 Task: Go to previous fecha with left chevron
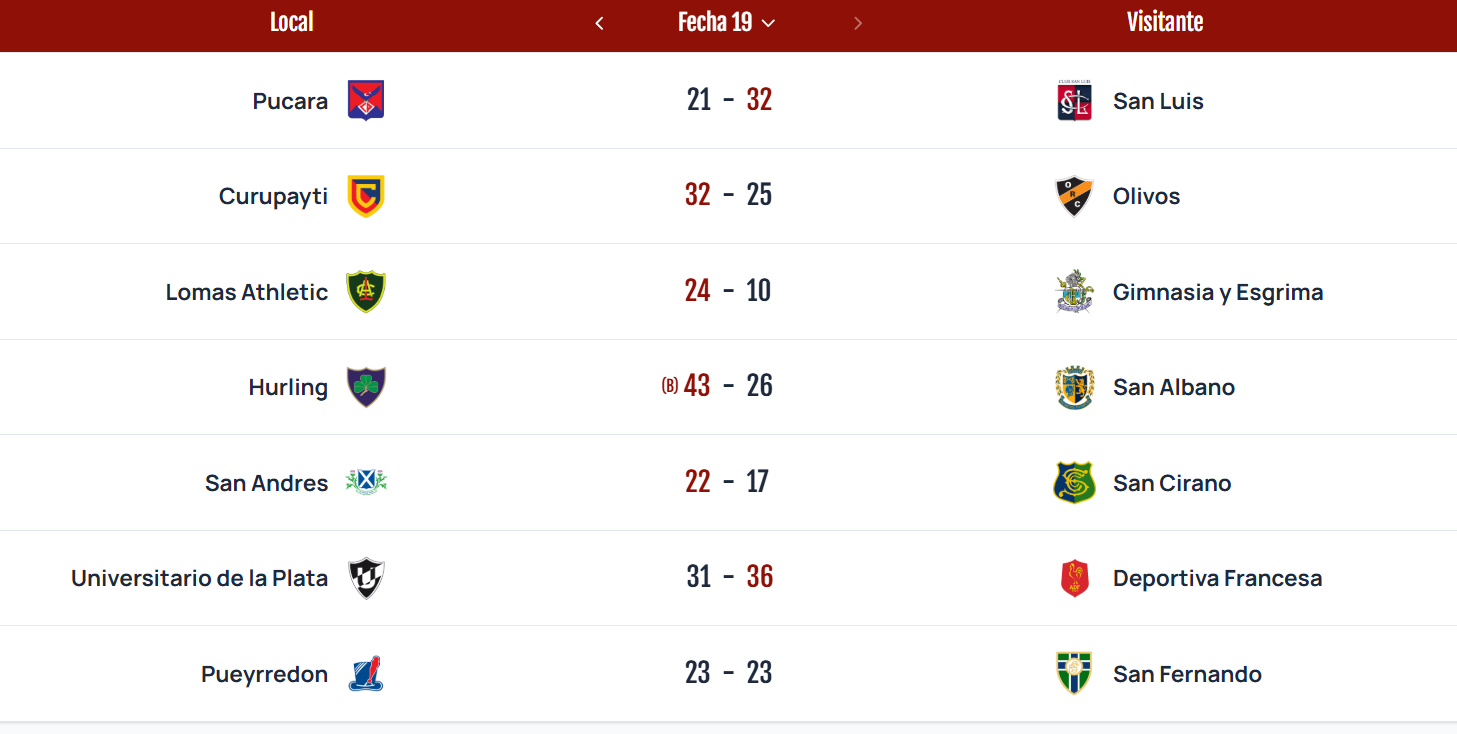tap(599, 23)
